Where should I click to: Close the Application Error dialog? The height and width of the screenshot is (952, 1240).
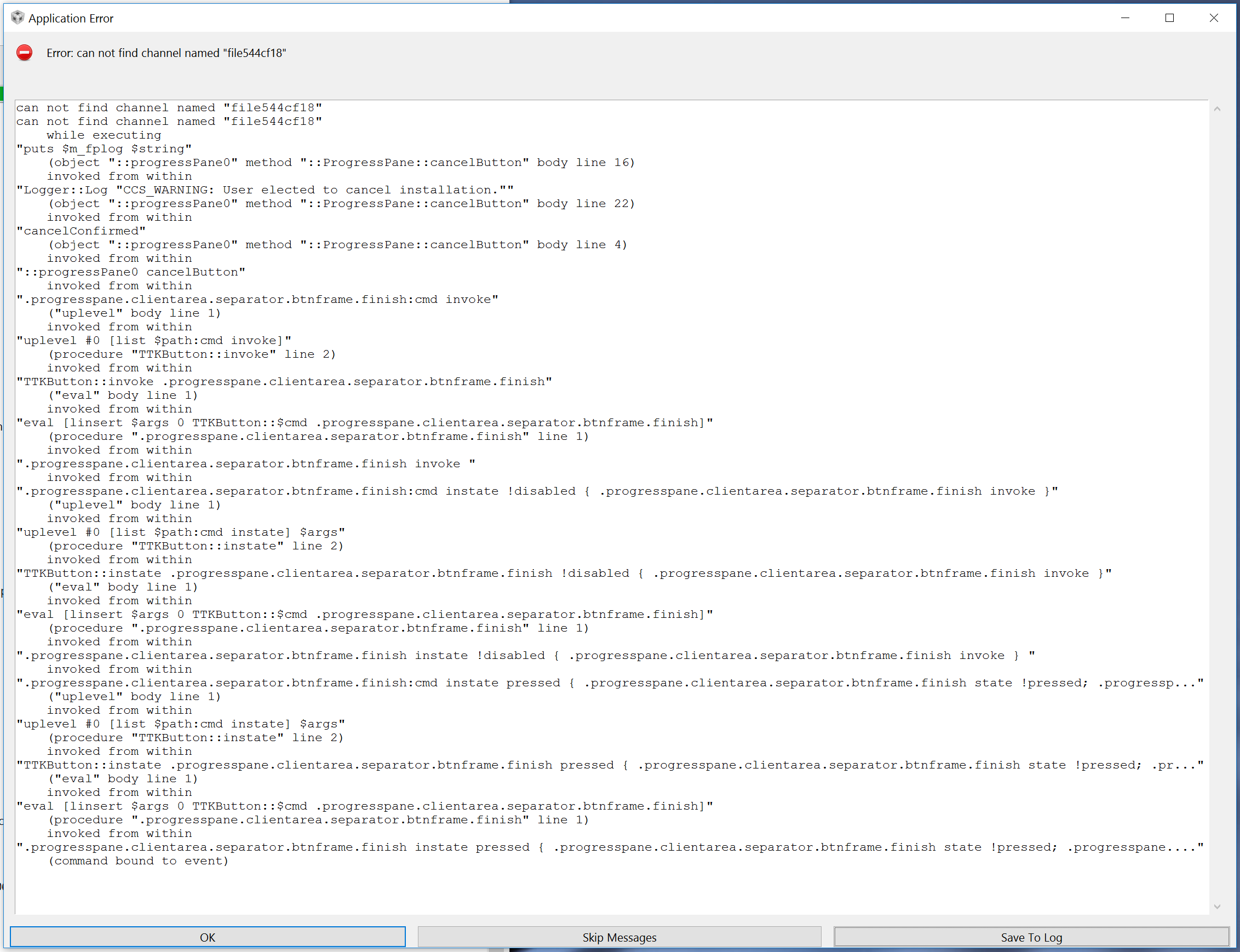click(1213, 18)
